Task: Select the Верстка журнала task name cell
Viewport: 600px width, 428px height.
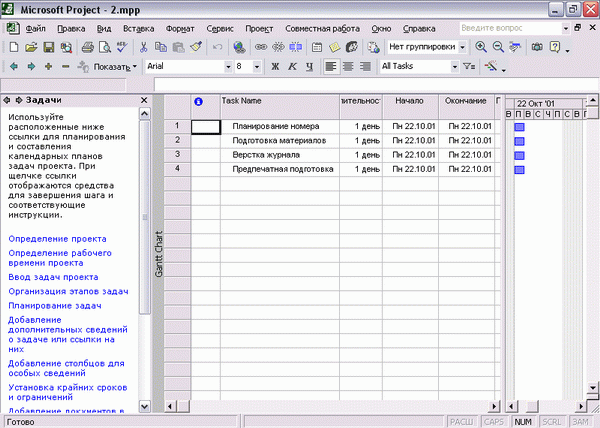Action: coord(280,155)
